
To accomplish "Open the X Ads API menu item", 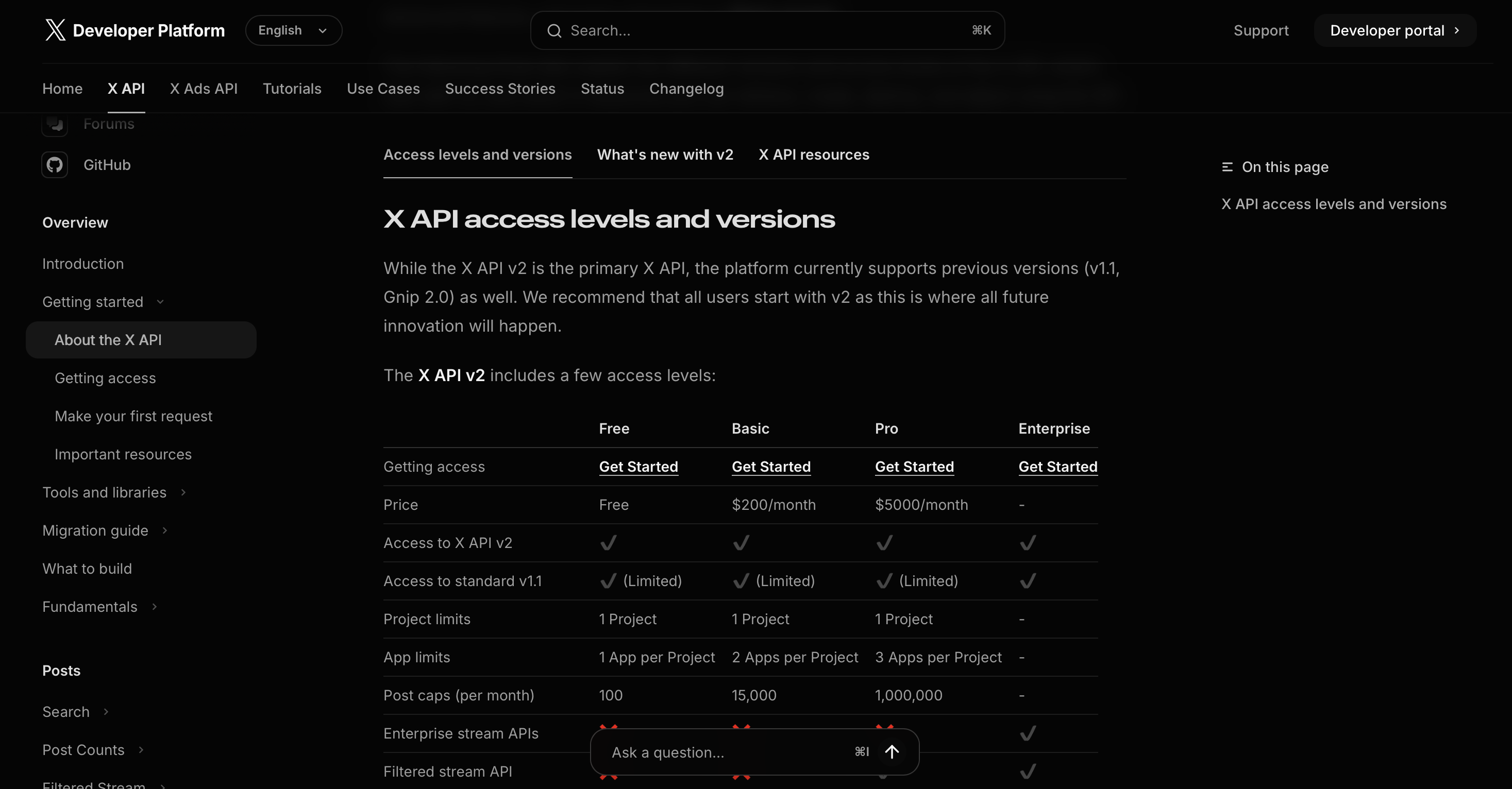I will (203, 89).
